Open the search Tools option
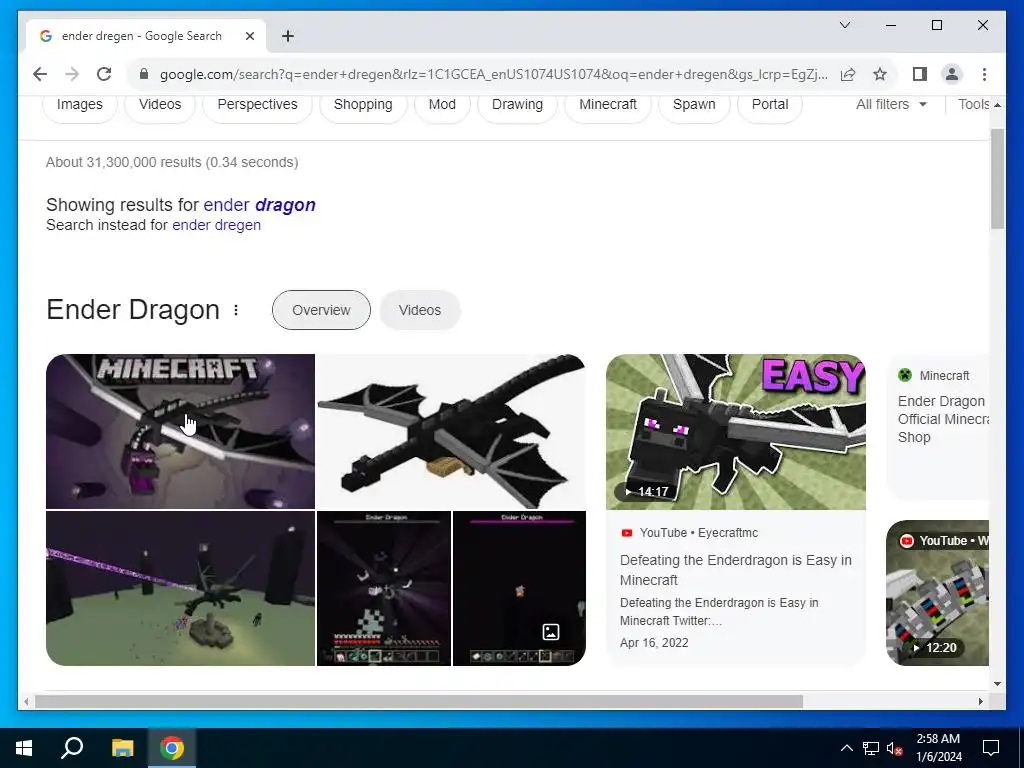Screen dimensions: 1024x768 [975, 104]
